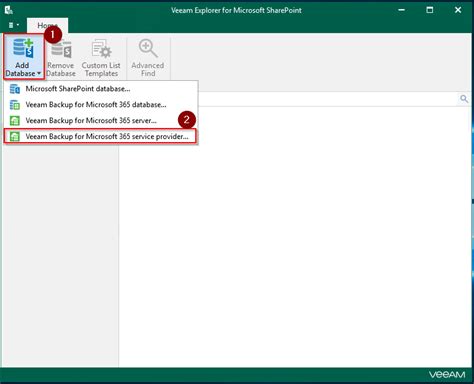Click the search magnifier icon
This screenshot has width=474, height=384.
pos(464,99)
